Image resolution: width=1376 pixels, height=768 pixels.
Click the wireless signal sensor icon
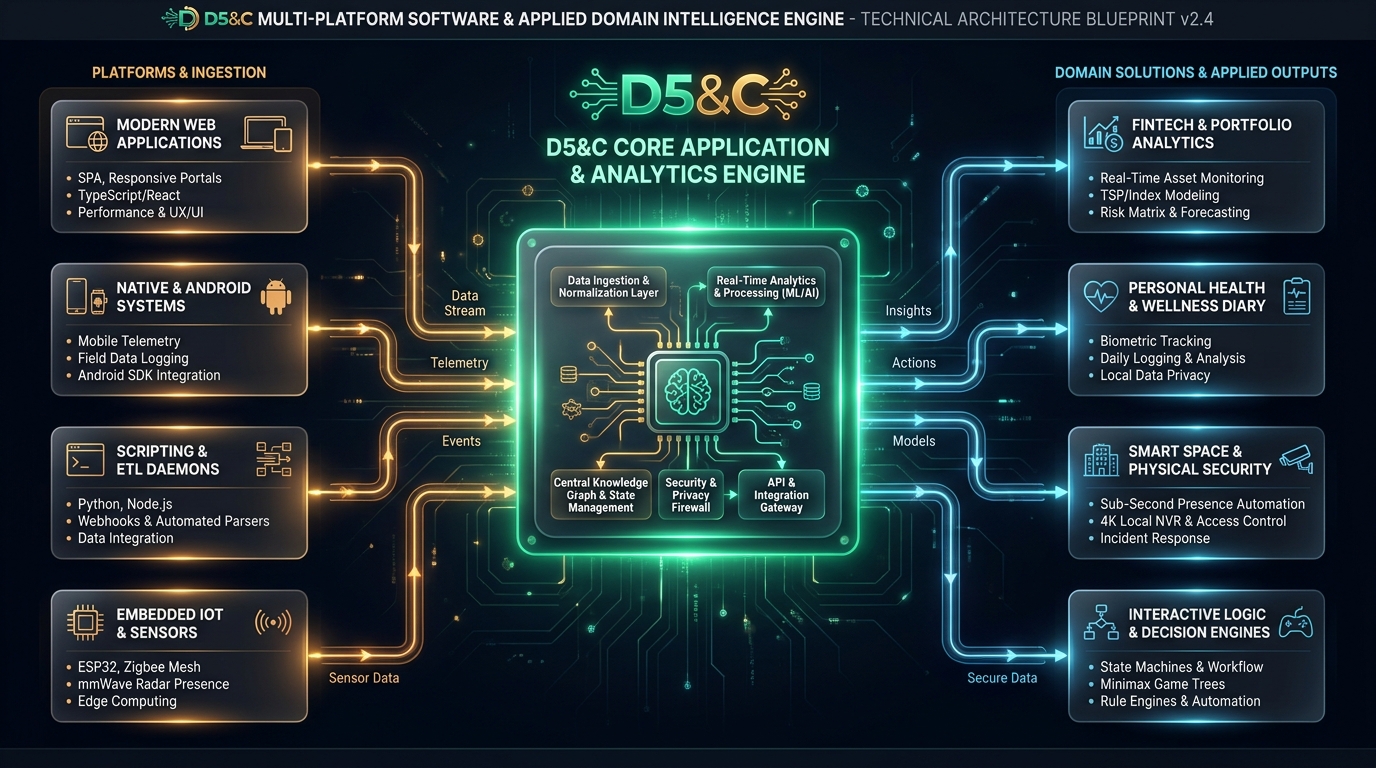coord(273,622)
